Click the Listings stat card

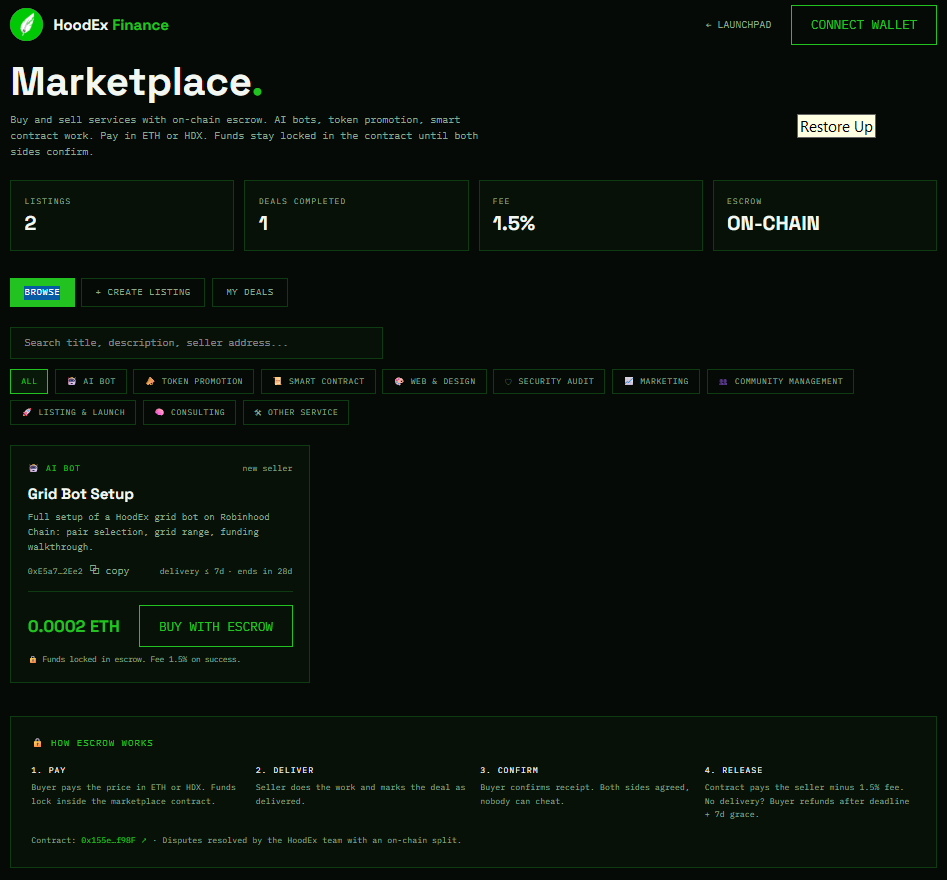pos(122,216)
